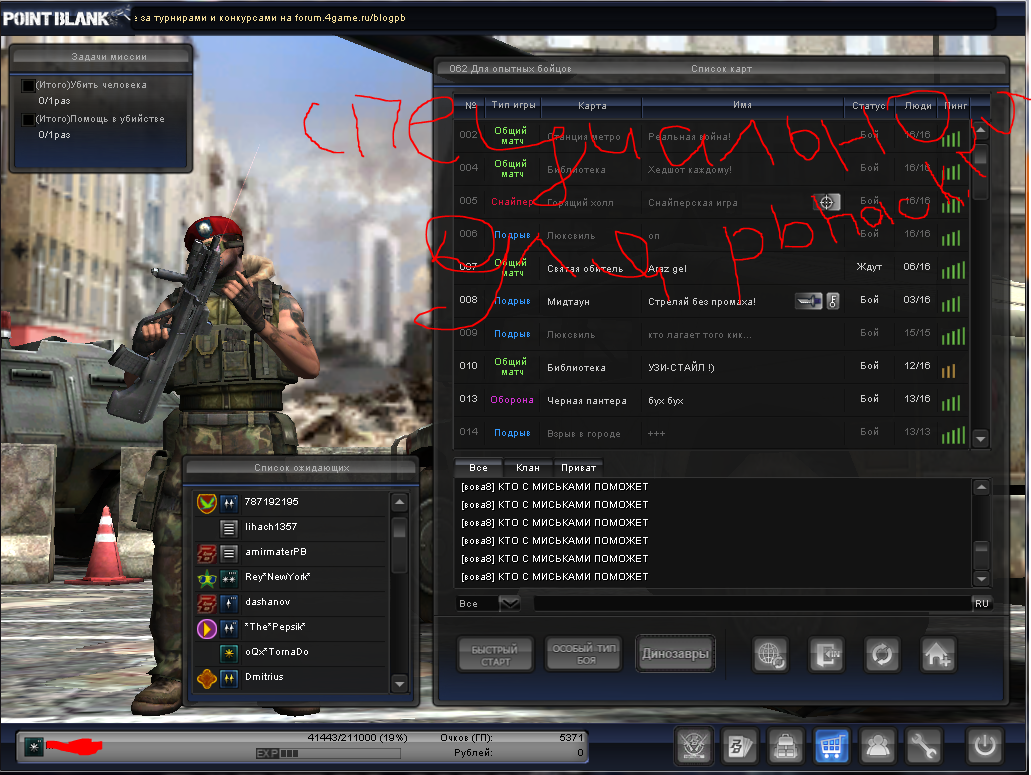1031x775 pixels.
Task: Sort rooms by 'Тип игры' column
Action: (x=513, y=105)
